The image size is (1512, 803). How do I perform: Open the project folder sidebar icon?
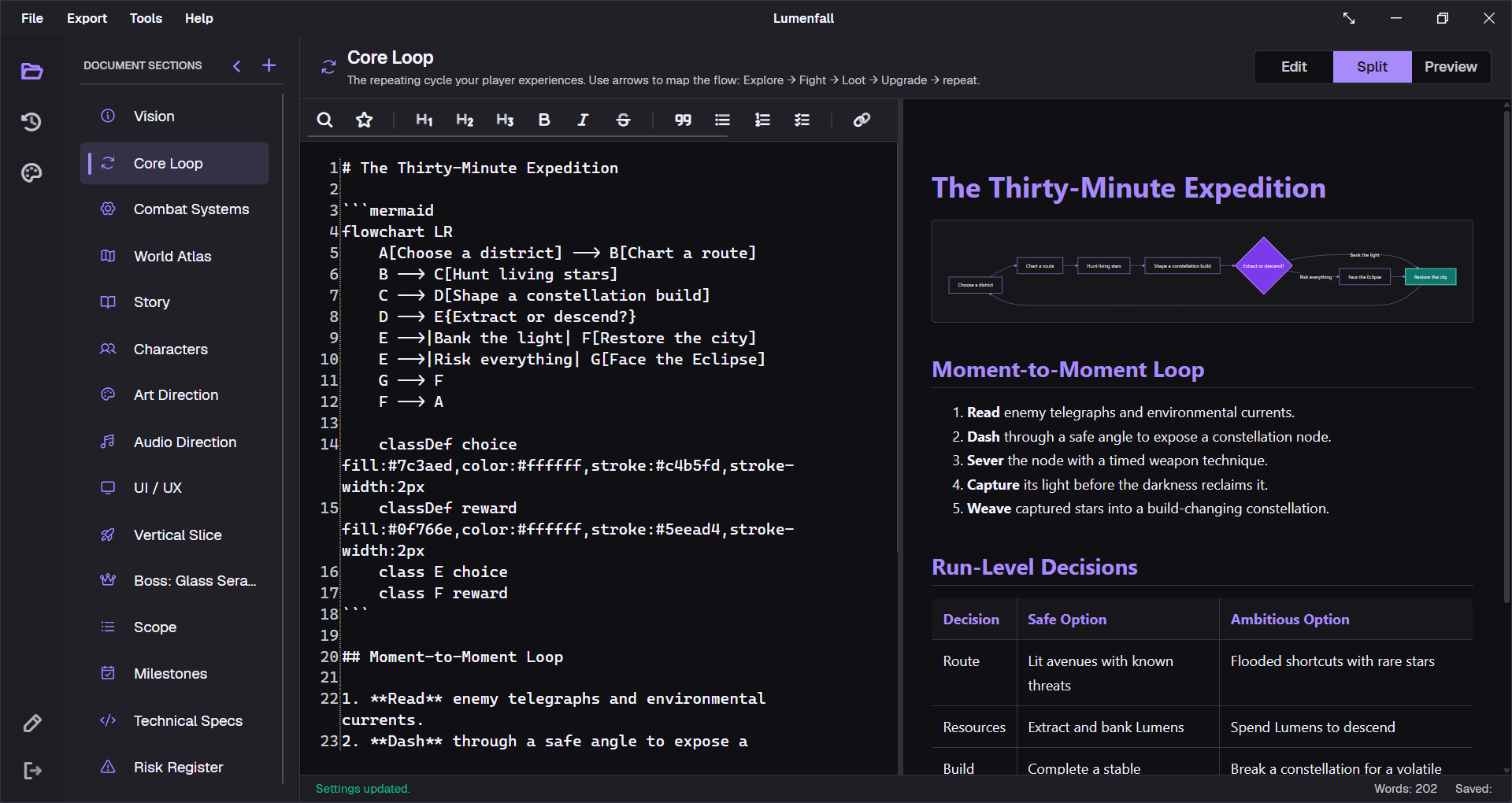31,72
